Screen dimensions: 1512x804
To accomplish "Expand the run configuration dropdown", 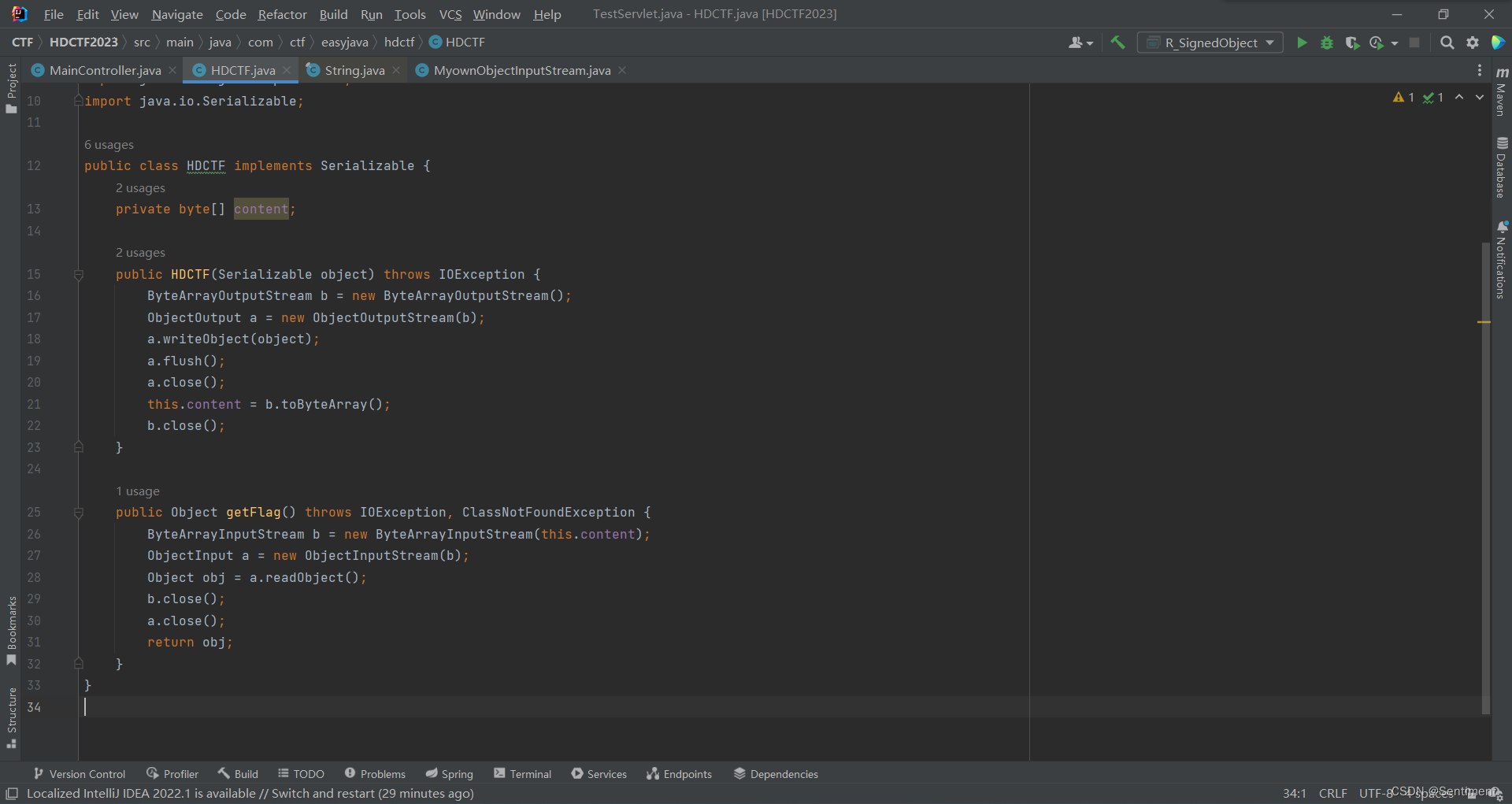I will 1270,43.
